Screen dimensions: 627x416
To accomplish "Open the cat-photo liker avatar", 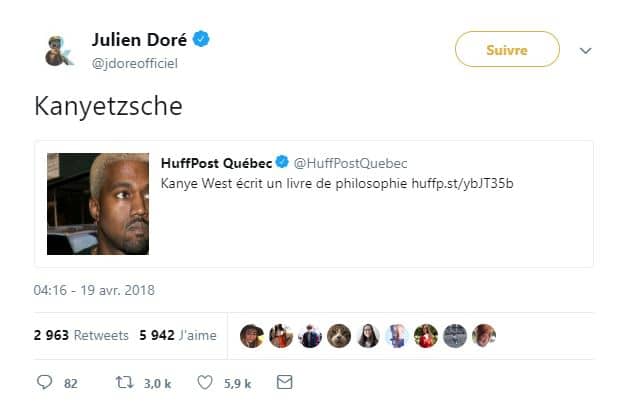I will pos(338,336).
